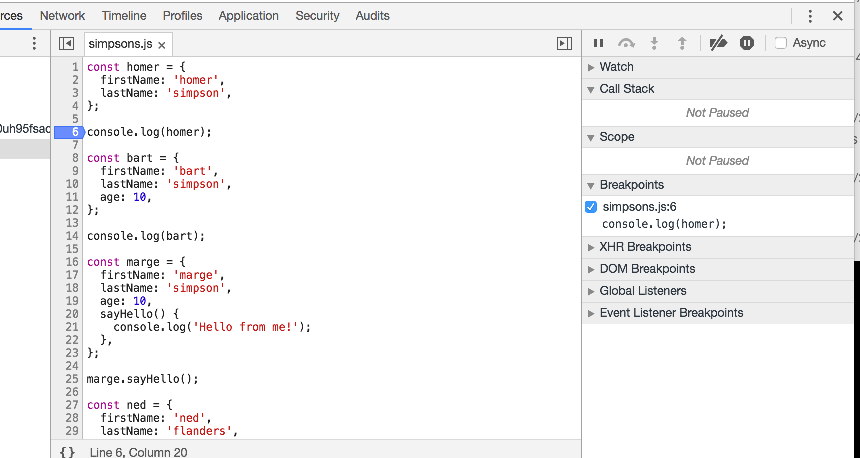Deactivate breakpoints icon
The width and height of the screenshot is (860, 458).
point(718,43)
